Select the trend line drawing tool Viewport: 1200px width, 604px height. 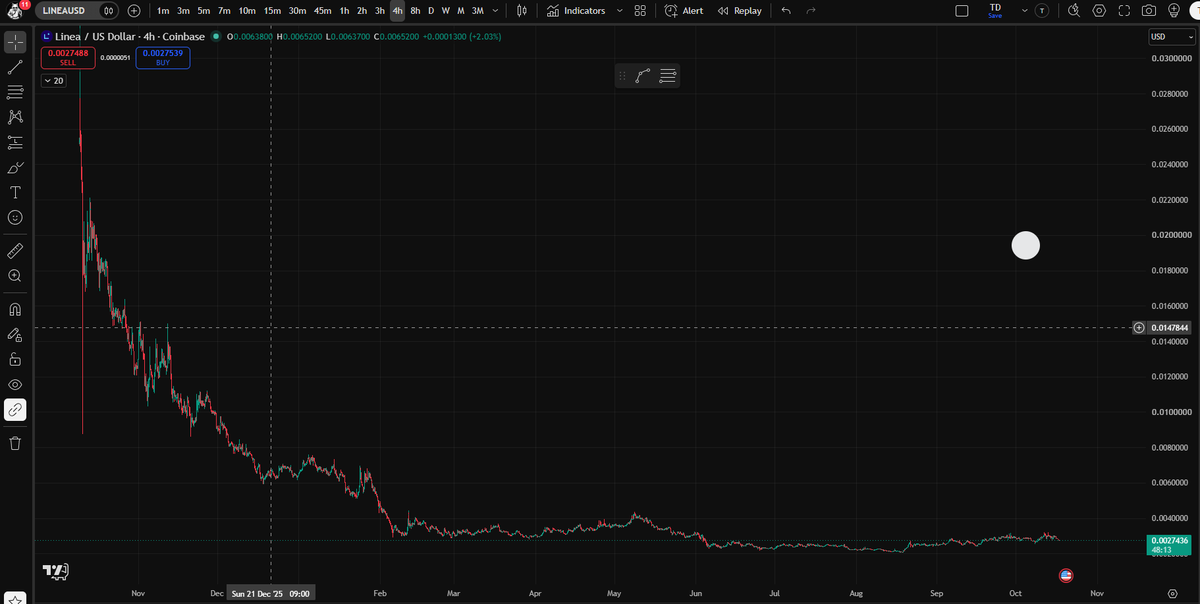pyautogui.click(x=15, y=68)
